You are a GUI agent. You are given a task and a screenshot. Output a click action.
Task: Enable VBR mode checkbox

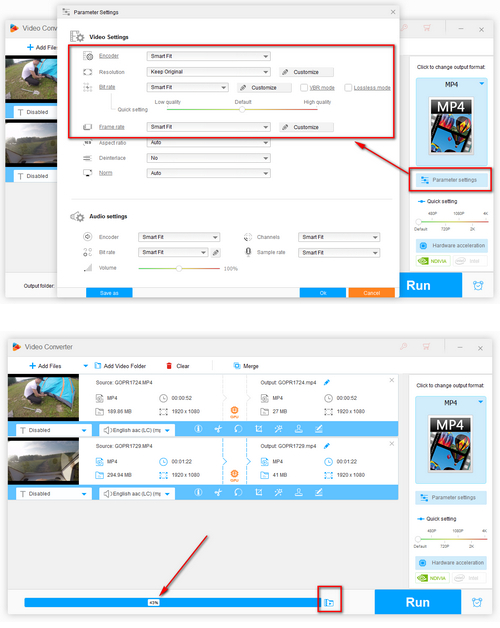pyautogui.click(x=304, y=87)
